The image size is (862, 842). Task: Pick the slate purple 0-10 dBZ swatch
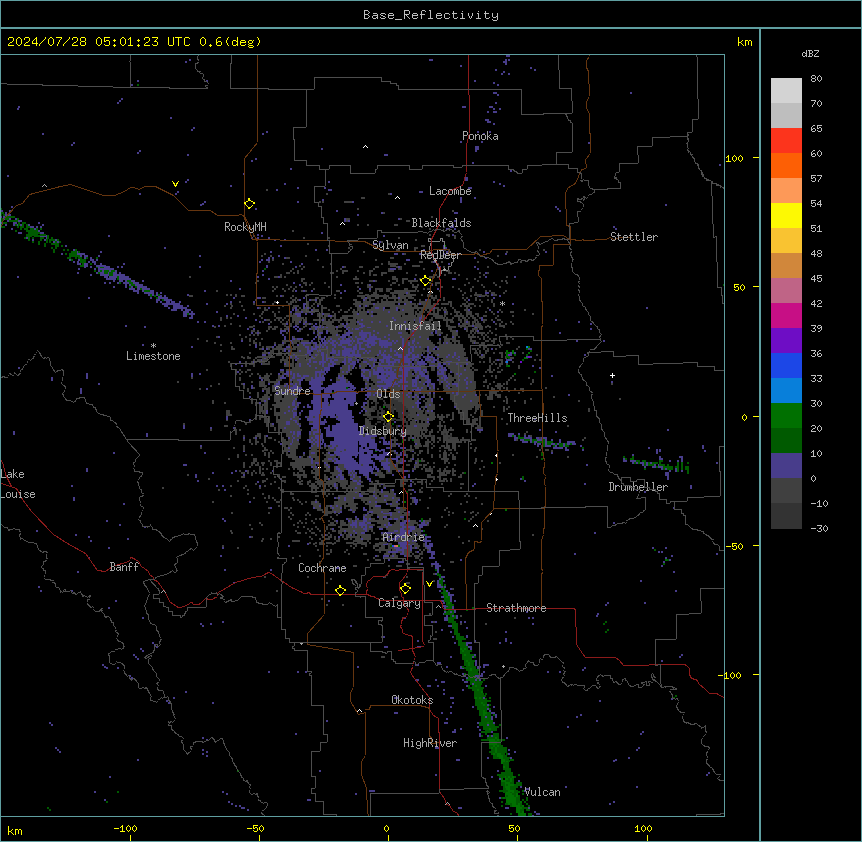(x=786, y=466)
